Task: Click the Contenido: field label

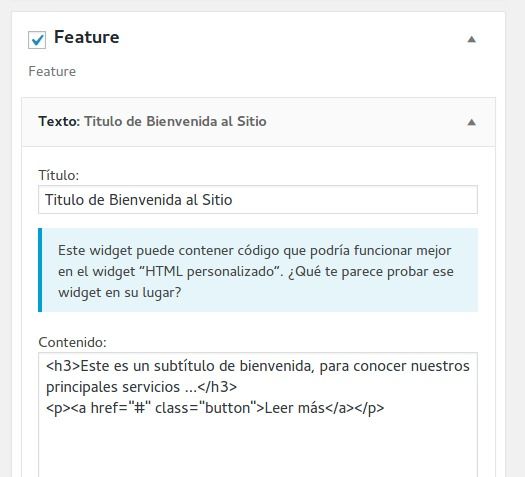Action: (72, 342)
